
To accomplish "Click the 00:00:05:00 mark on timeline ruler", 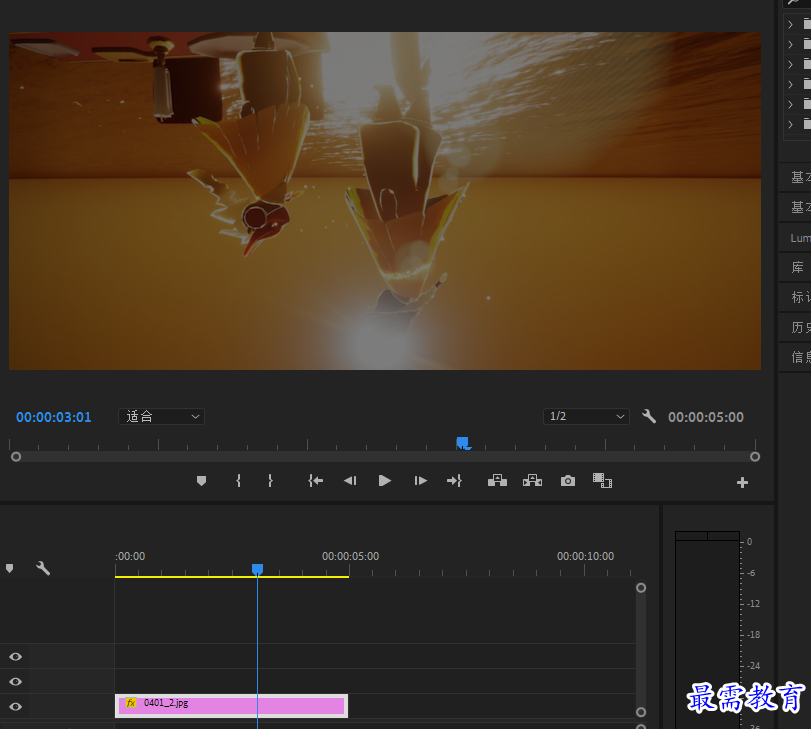I will point(350,556).
